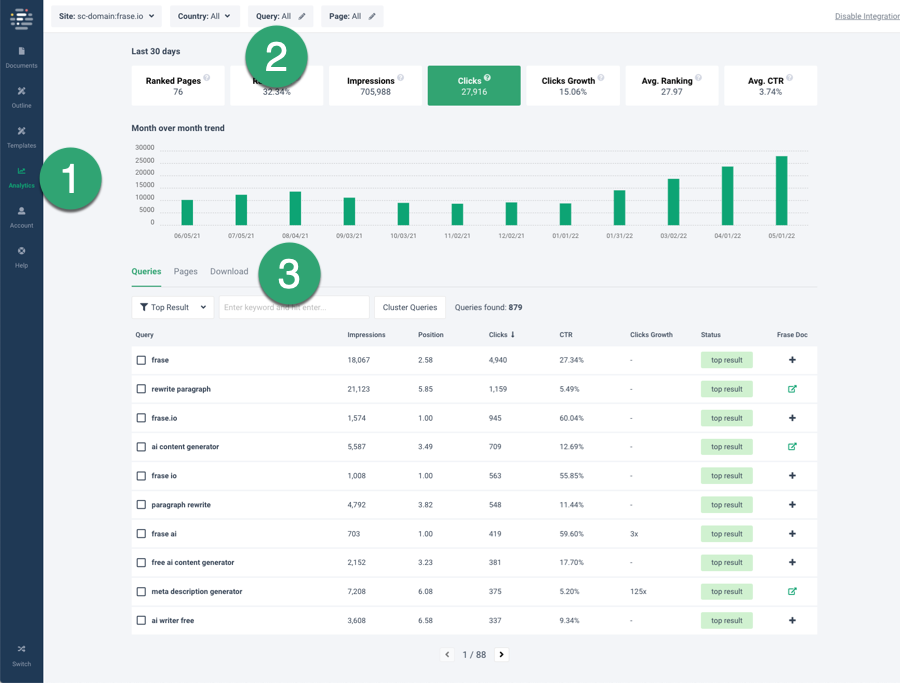Open the Top Result filter dropdown
This screenshot has height=683, width=900.
pos(173,307)
